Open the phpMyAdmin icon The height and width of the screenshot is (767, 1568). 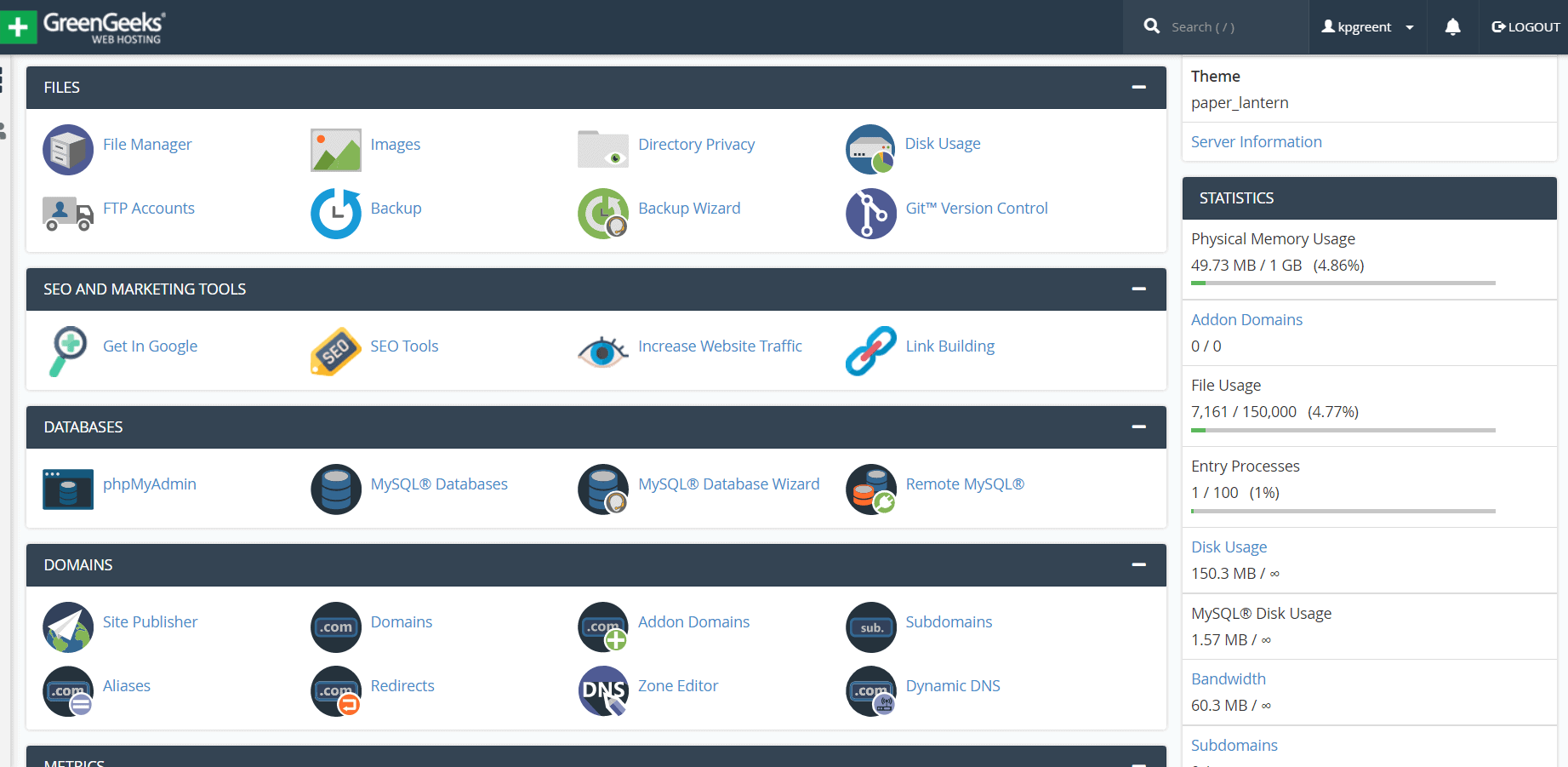click(68, 489)
